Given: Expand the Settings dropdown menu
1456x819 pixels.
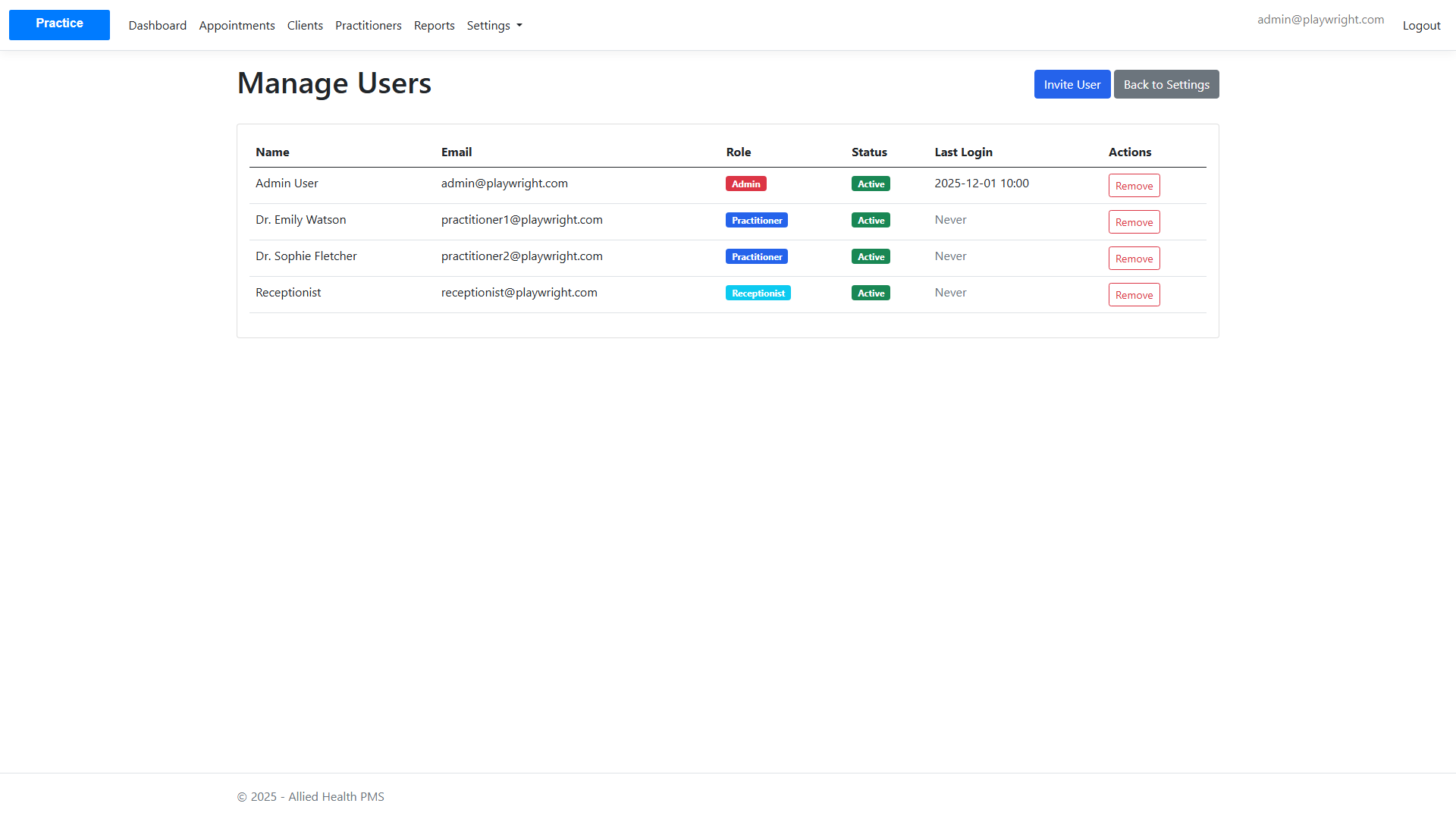Looking at the screenshot, I should point(494,25).
